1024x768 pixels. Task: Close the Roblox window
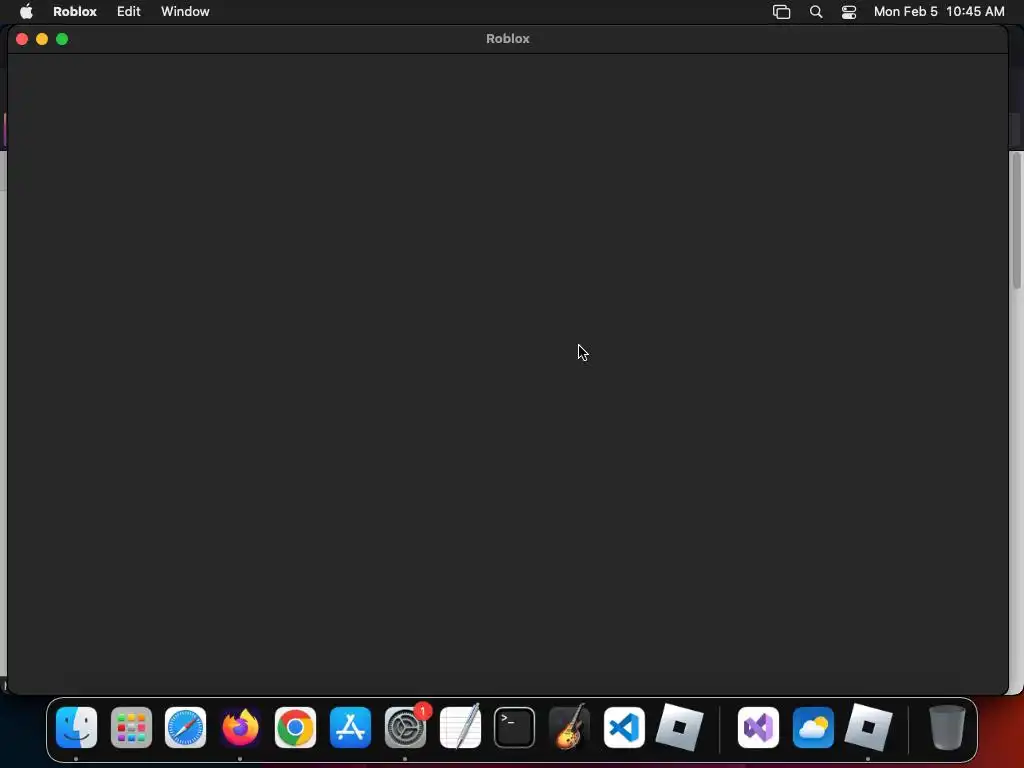[x=22, y=39]
